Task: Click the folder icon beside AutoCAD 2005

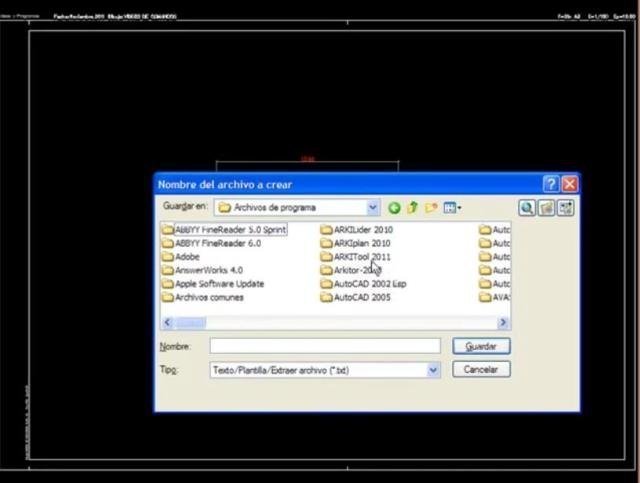Action: point(326,297)
